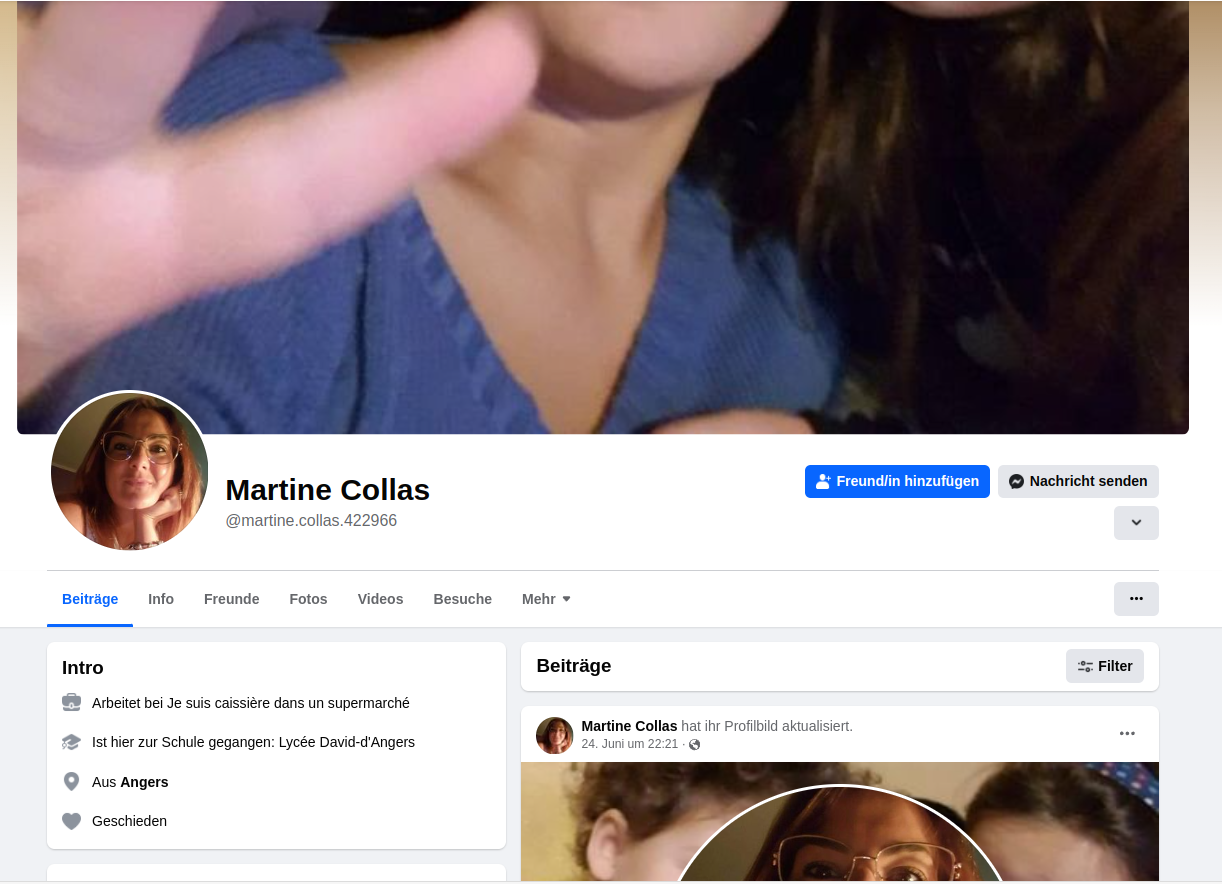Screen dimensions: 1222x884
Task: Open the large profile picture next to the name
Action: (130, 471)
